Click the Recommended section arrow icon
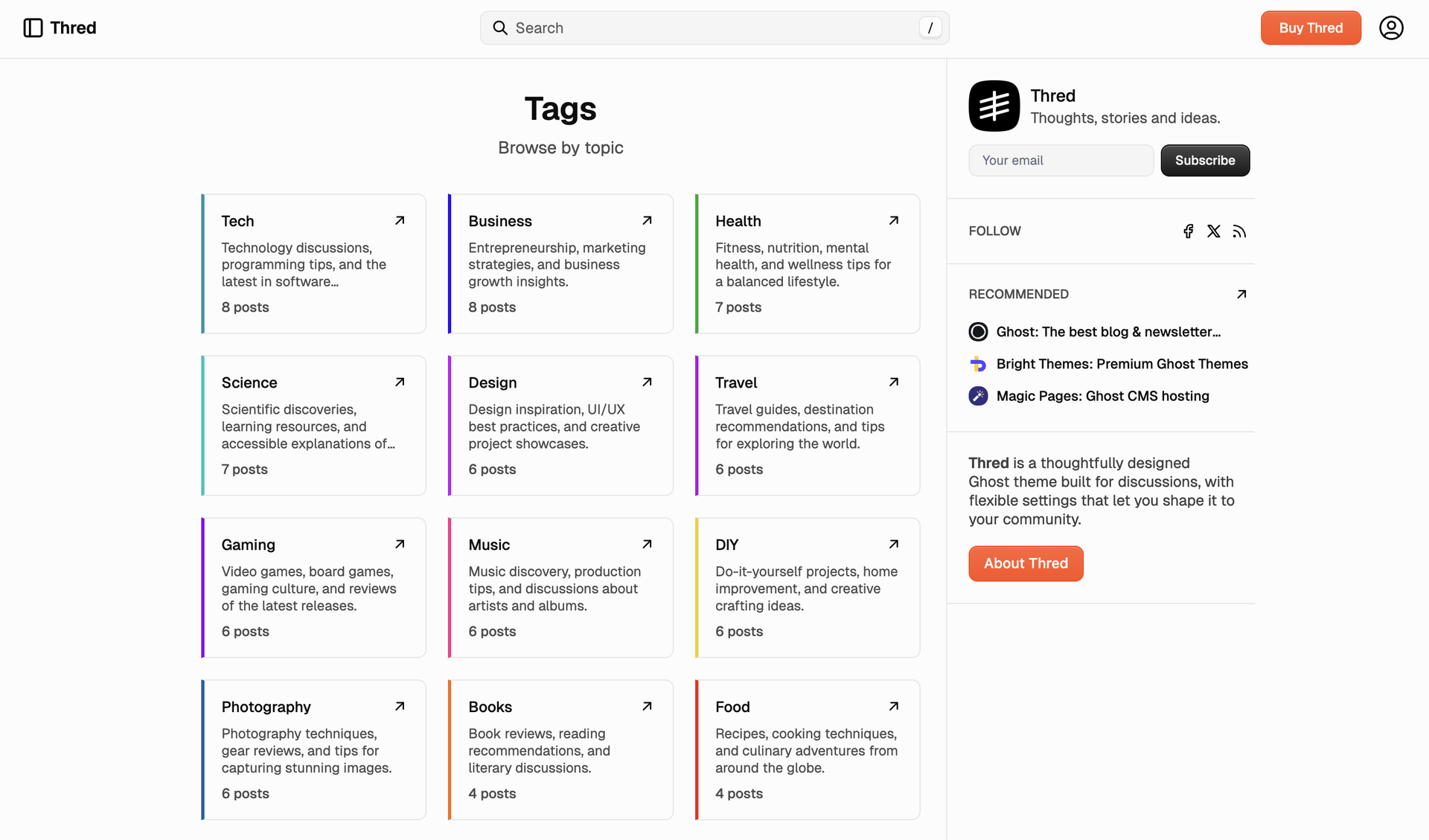Viewport: 1429px width, 840px height. pyautogui.click(x=1241, y=294)
